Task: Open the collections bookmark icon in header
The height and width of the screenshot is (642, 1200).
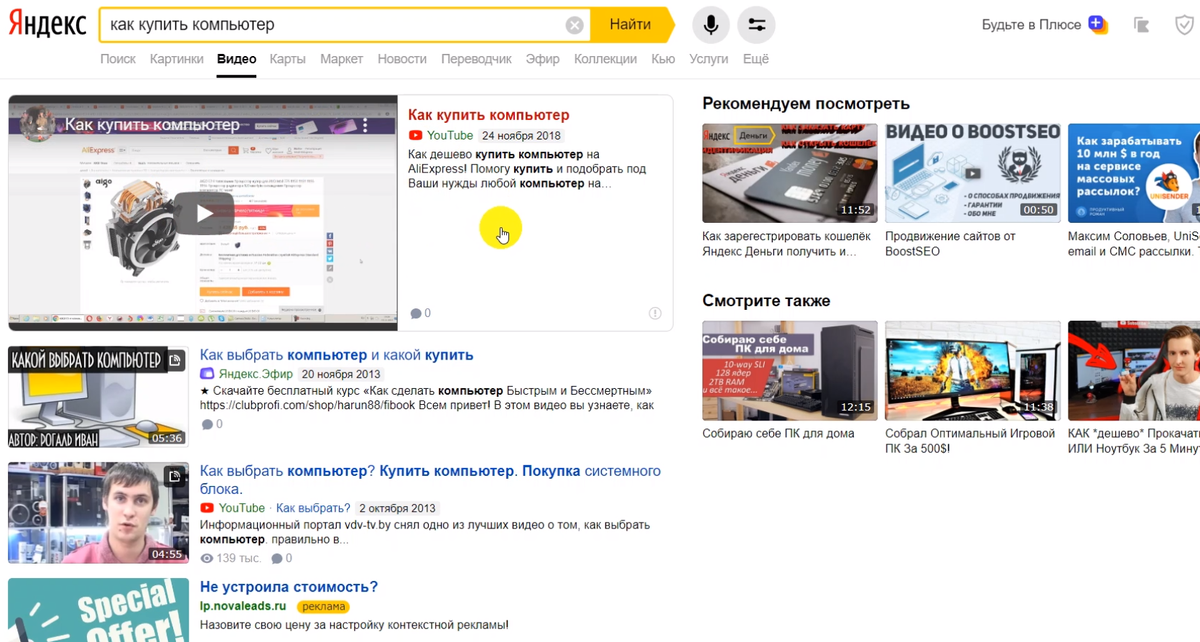Action: point(1142,25)
